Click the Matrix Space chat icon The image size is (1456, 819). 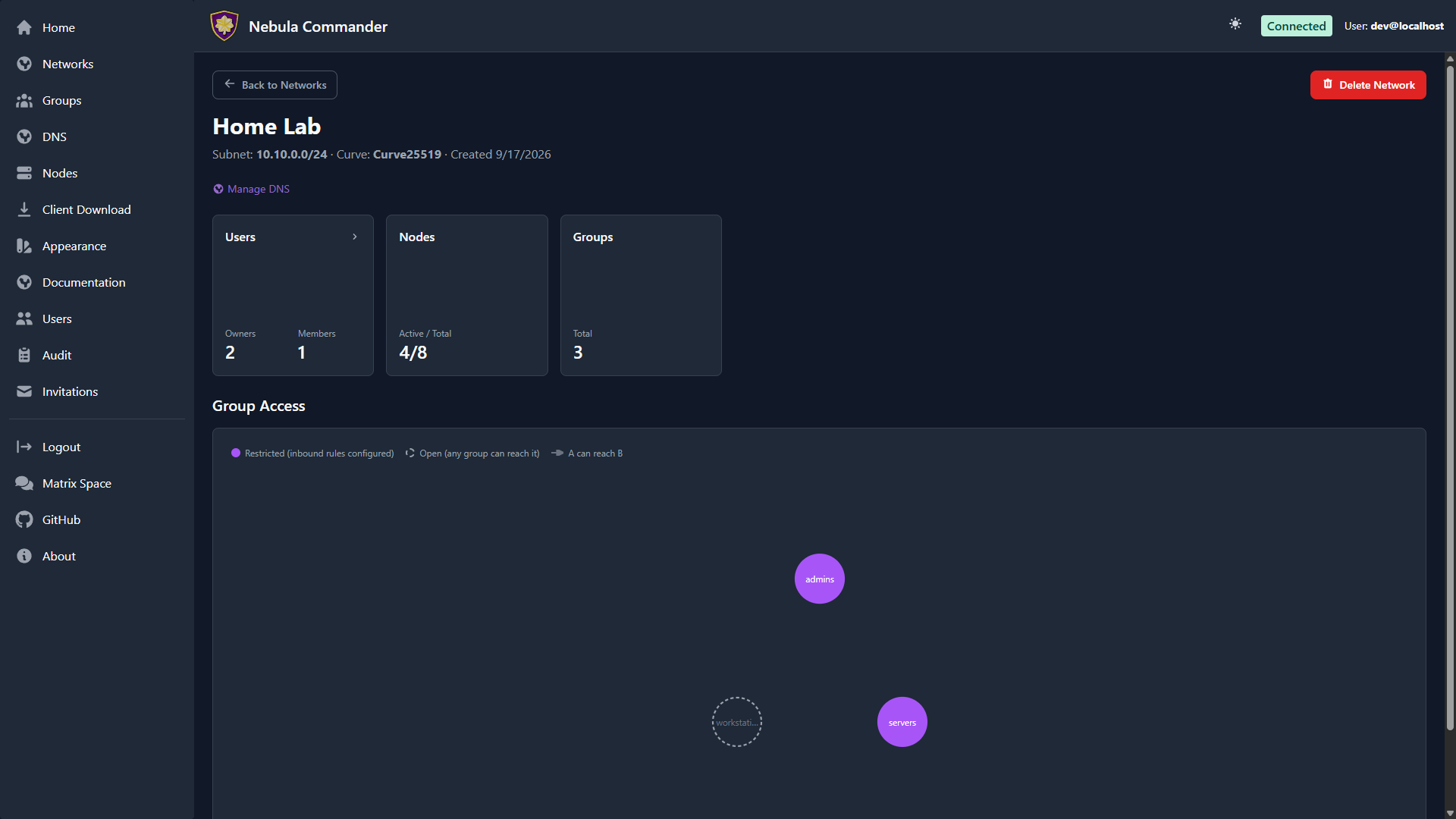tap(24, 483)
